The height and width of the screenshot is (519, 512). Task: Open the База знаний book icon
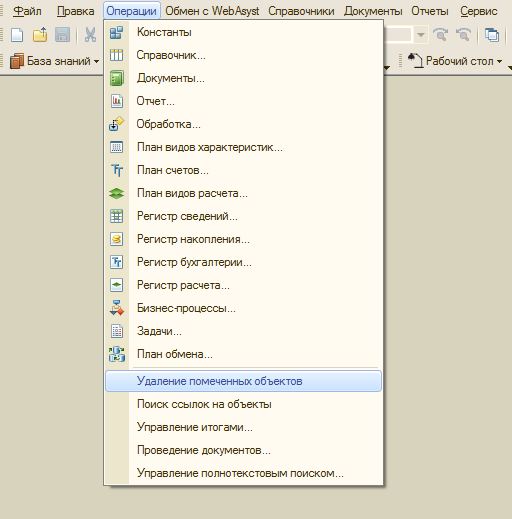pyautogui.click(x=17, y=61)
